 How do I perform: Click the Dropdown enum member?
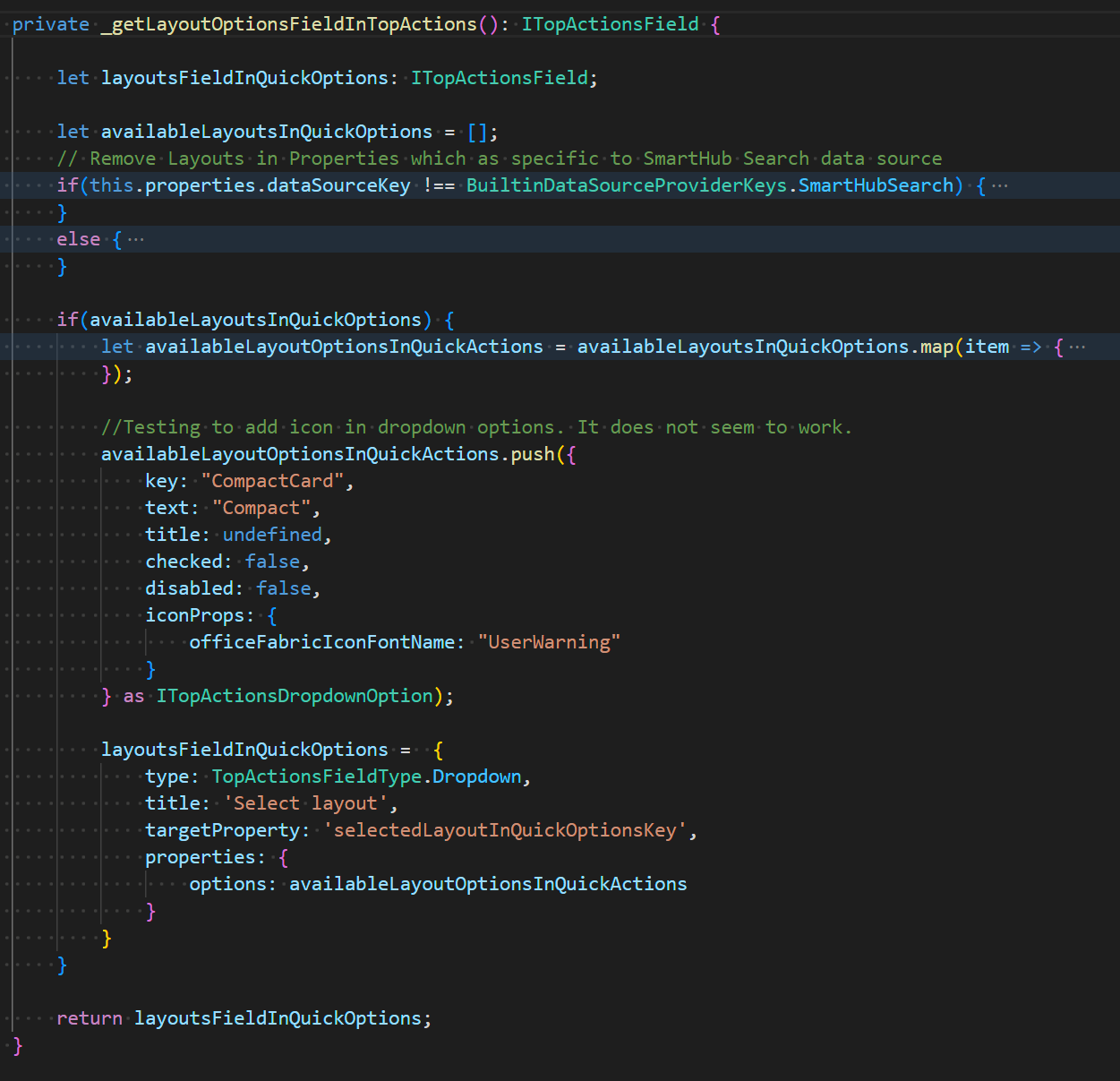[x=477, y=776]
